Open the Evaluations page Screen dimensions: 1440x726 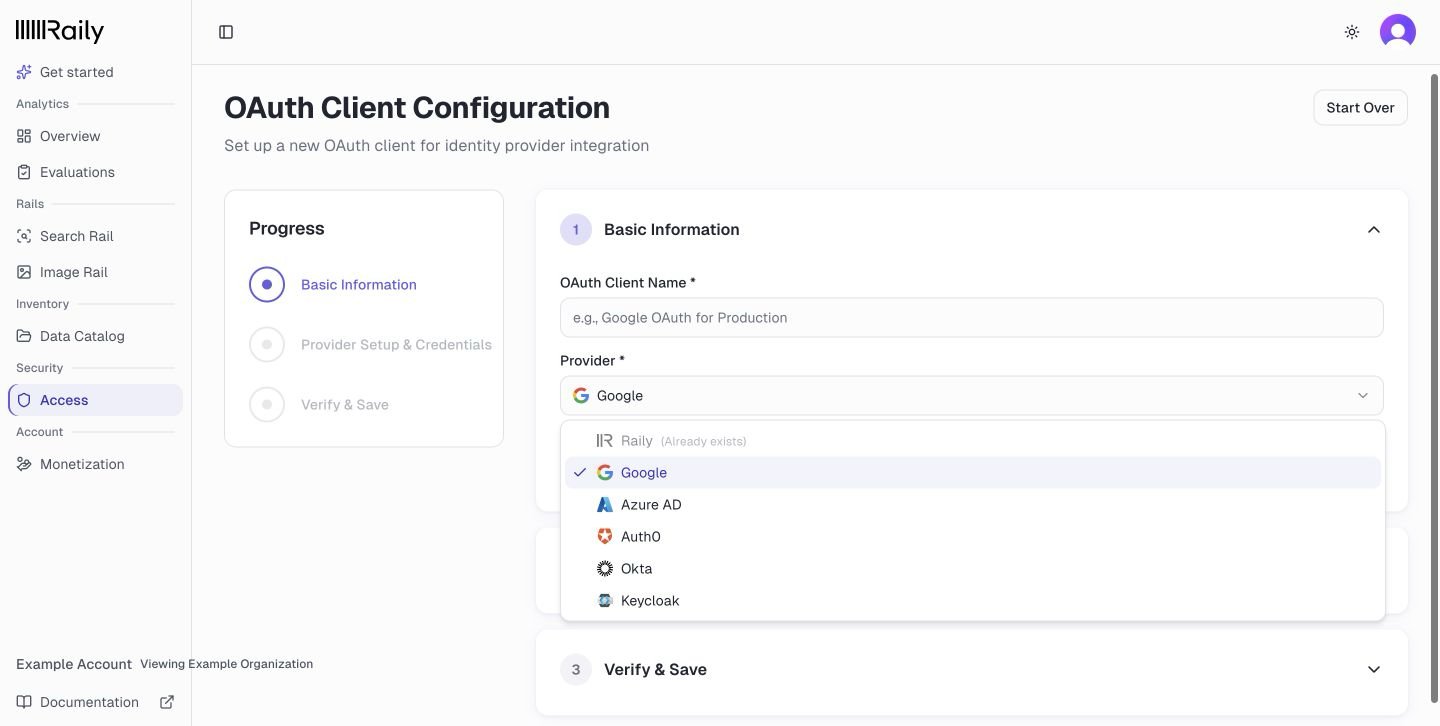95,172
